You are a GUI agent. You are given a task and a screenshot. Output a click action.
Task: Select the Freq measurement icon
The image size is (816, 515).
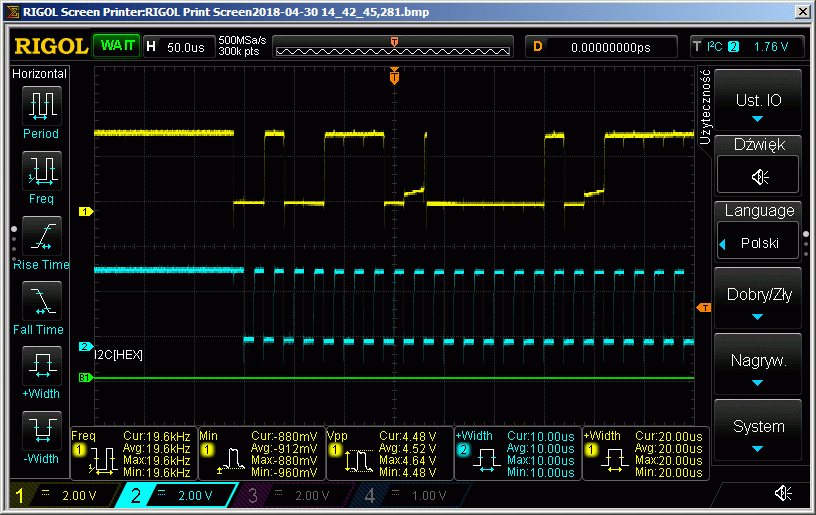[42, 171]
